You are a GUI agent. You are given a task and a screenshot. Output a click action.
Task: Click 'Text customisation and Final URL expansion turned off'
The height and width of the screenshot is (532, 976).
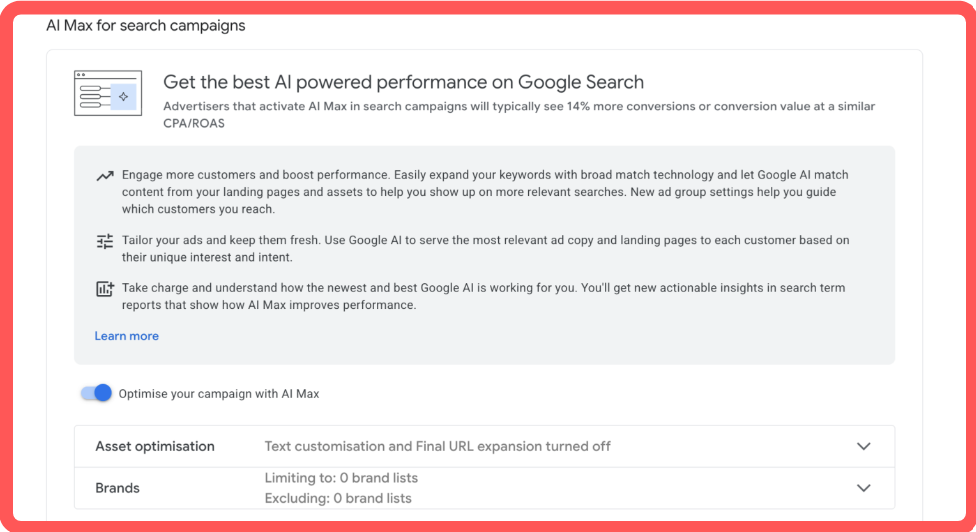coord(437,446)
